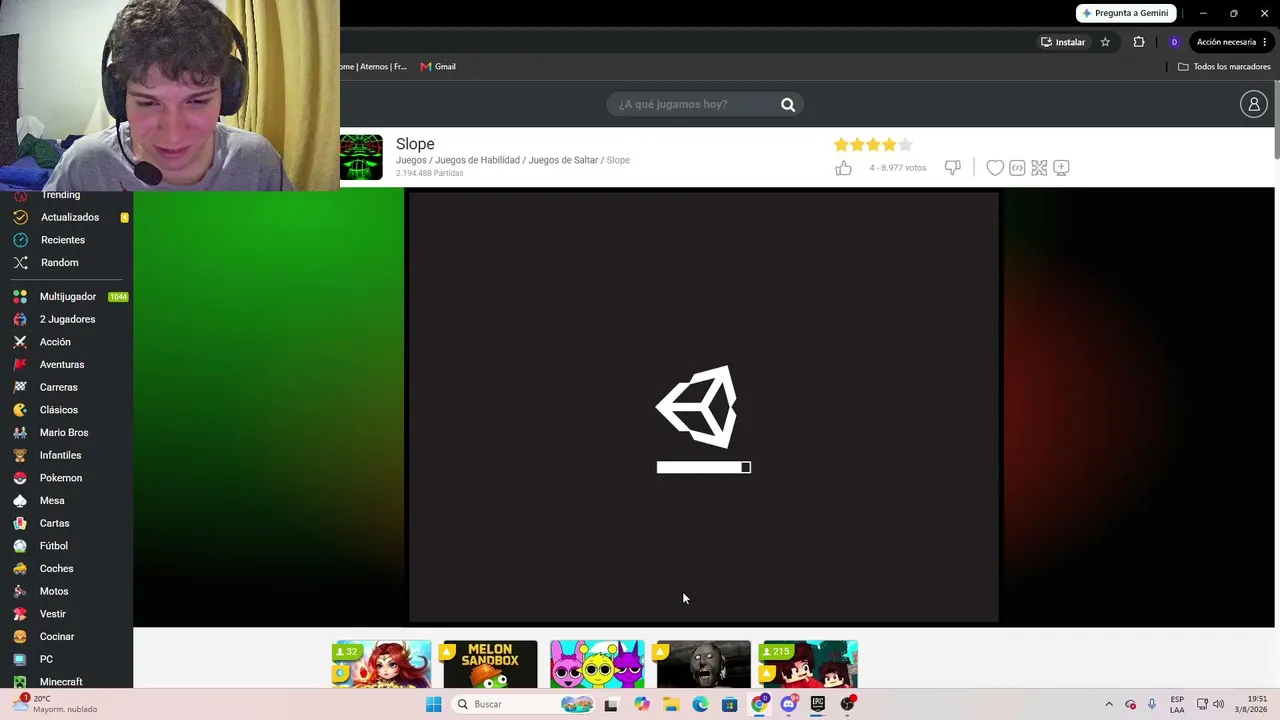Open the Coches category
The width and height of the screenshot is (1280, 720).
[x=57, y=568]
